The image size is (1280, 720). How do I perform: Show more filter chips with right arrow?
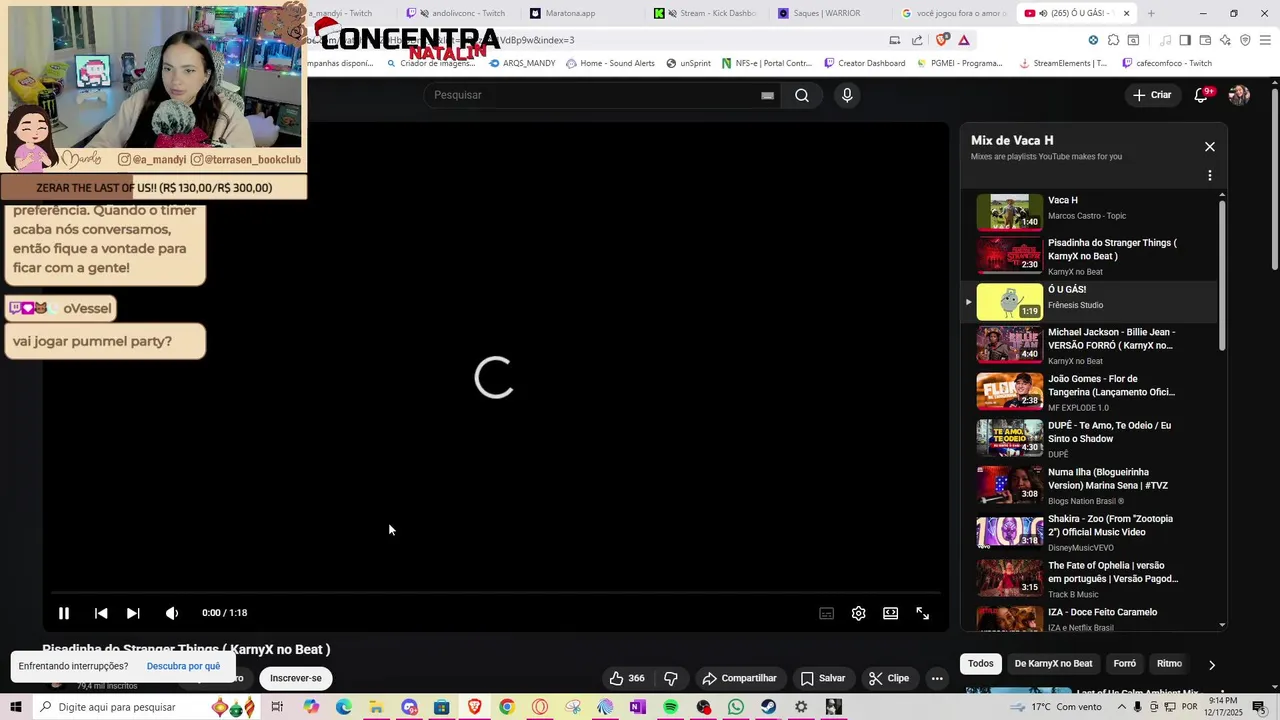pos(1212,665)
